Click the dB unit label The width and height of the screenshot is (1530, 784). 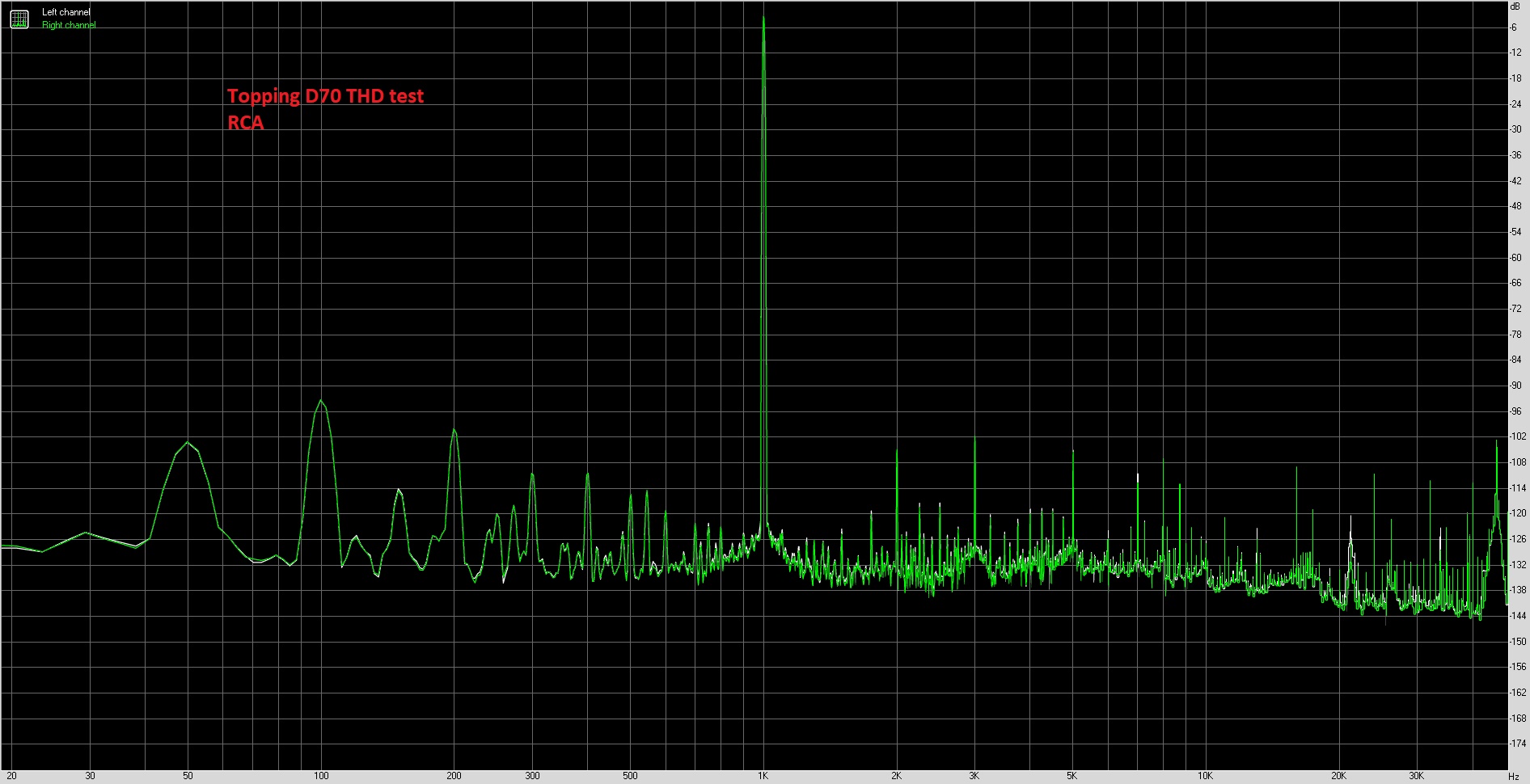click(x=1515, y=6)
